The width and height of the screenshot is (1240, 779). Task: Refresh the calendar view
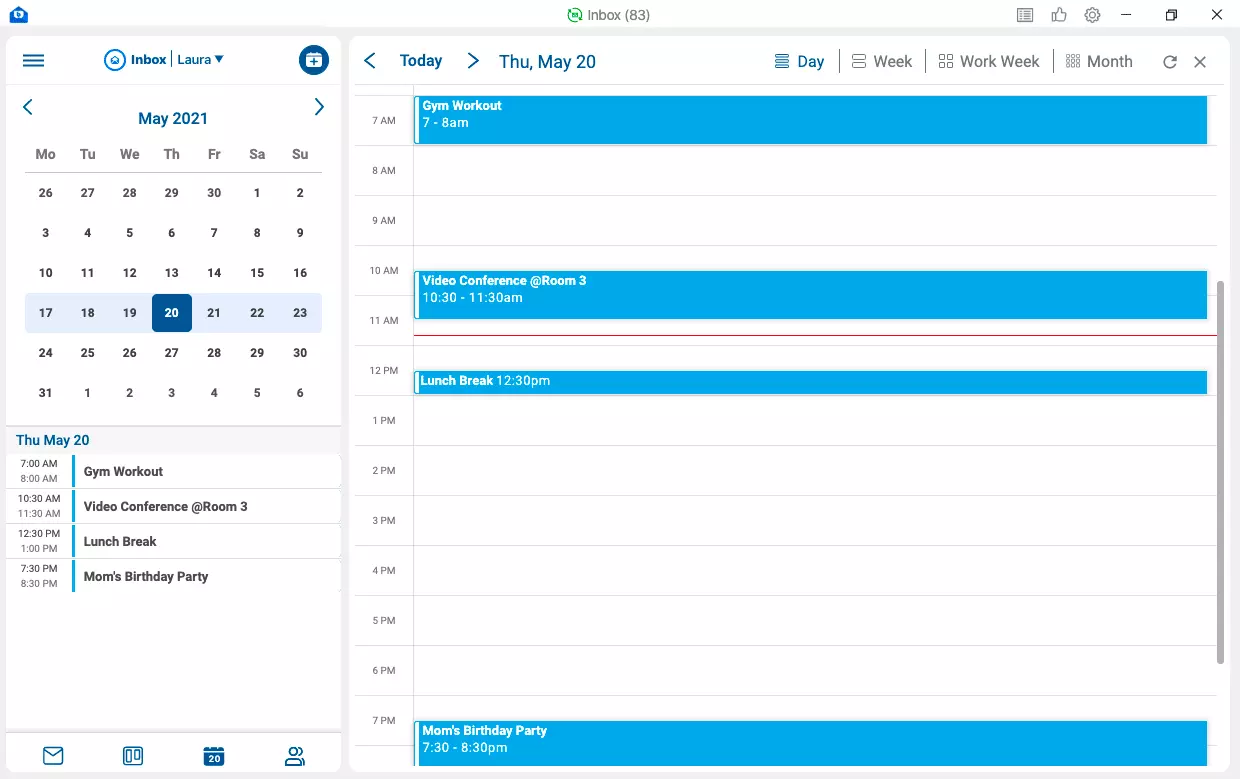coord(1169,62)
